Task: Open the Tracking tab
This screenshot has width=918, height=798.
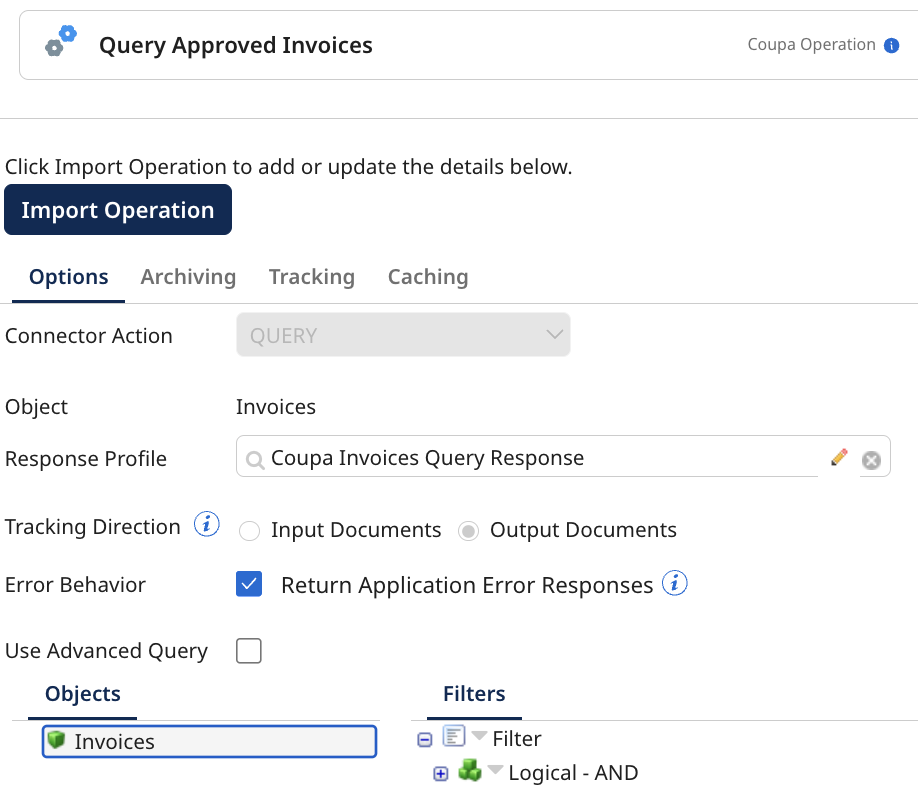Action: 311,277
